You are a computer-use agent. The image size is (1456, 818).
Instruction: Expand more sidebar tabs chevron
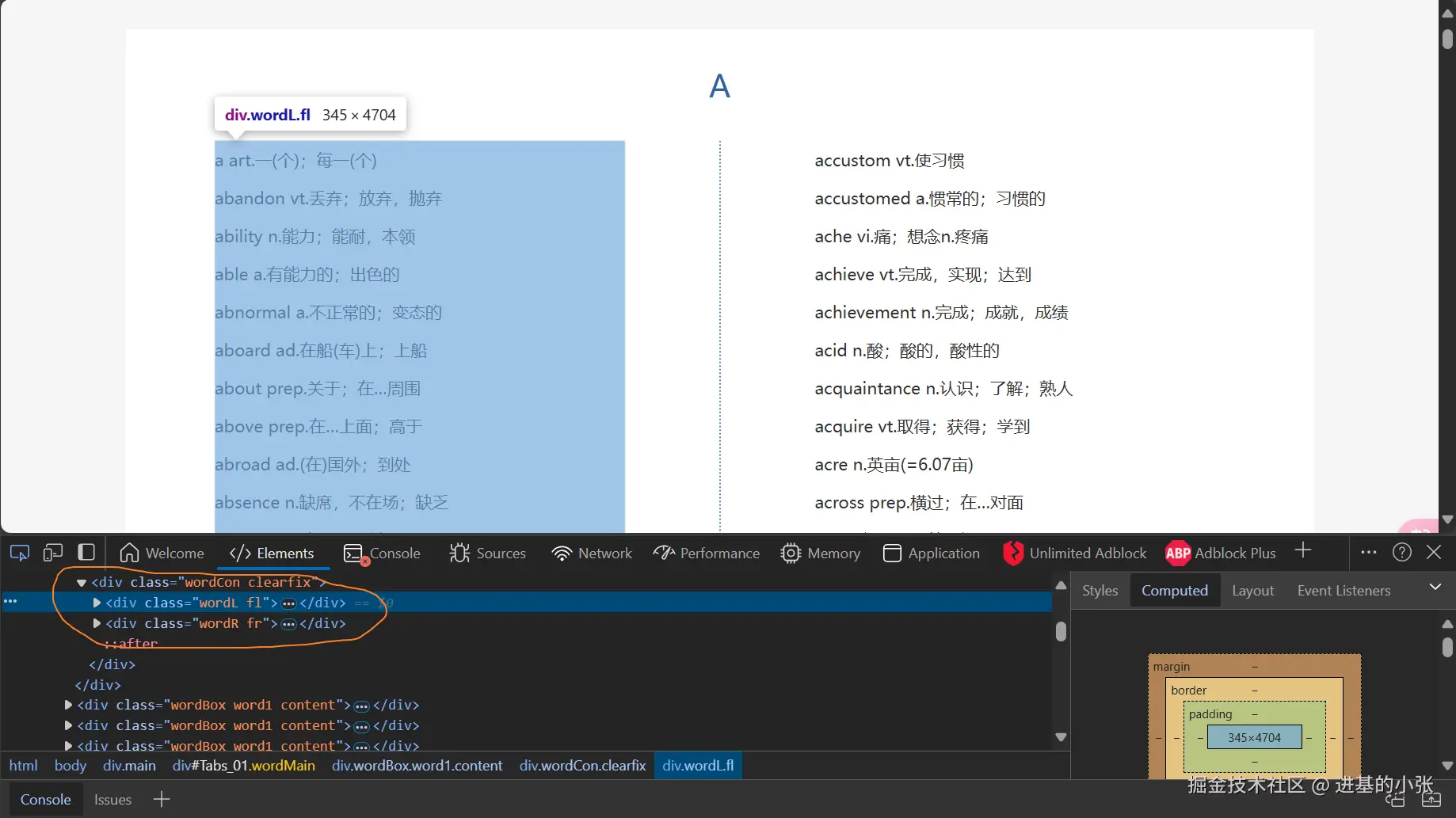pyautogui.click(x=1435, y=587)
